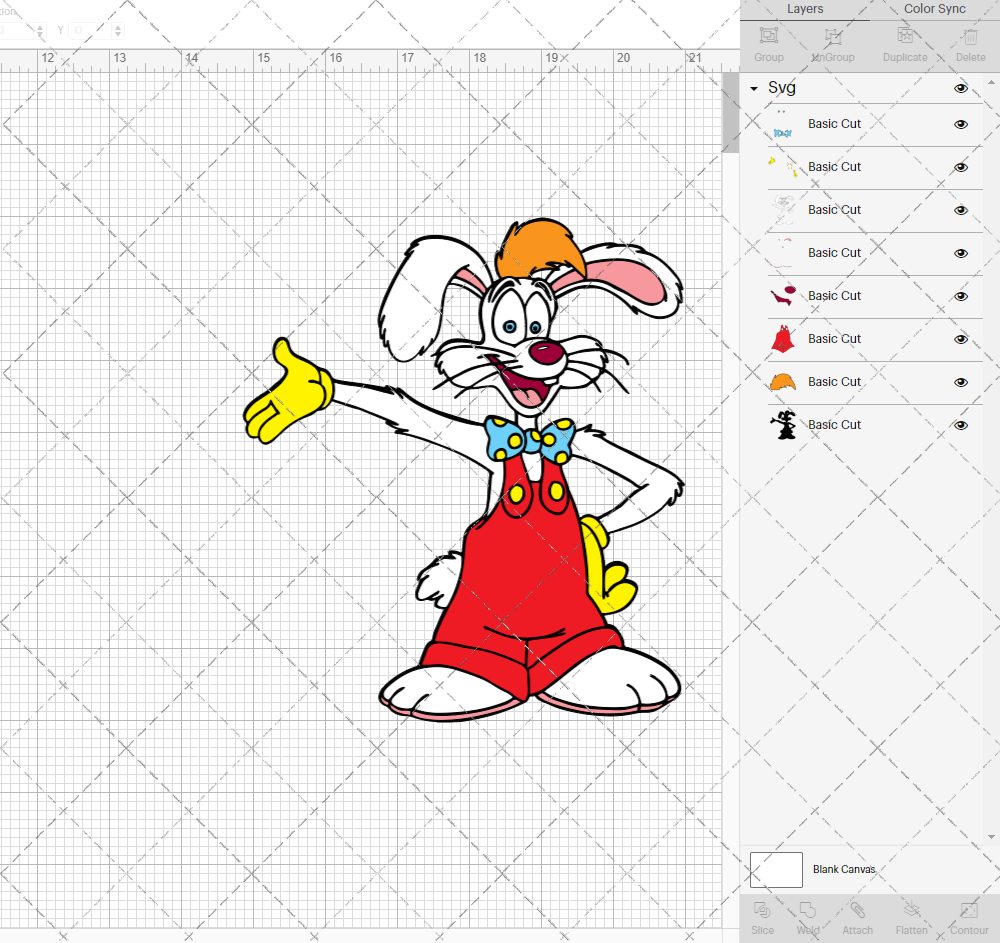
Task: Click the Group icon
Action: tap(768, 42)
